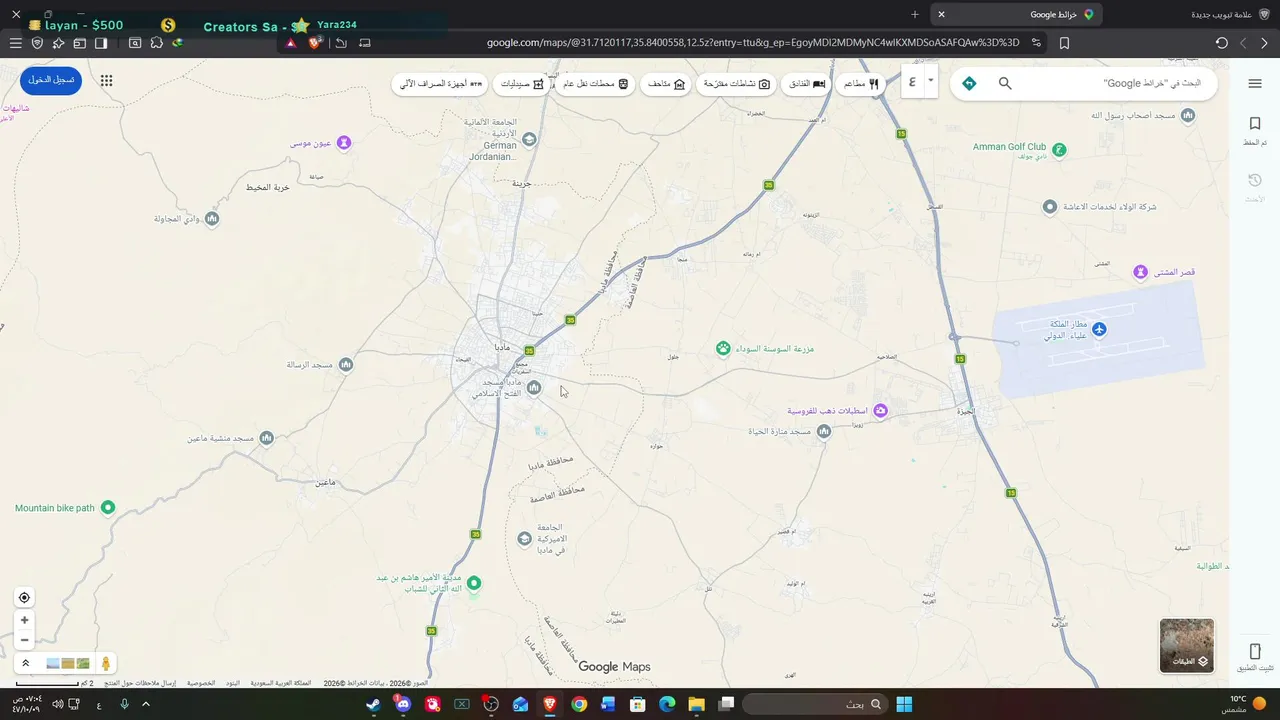Open site settings tune icon
Image resolution: width=1280 pixels, height=720 pixels.
[x=1036, y=43]
